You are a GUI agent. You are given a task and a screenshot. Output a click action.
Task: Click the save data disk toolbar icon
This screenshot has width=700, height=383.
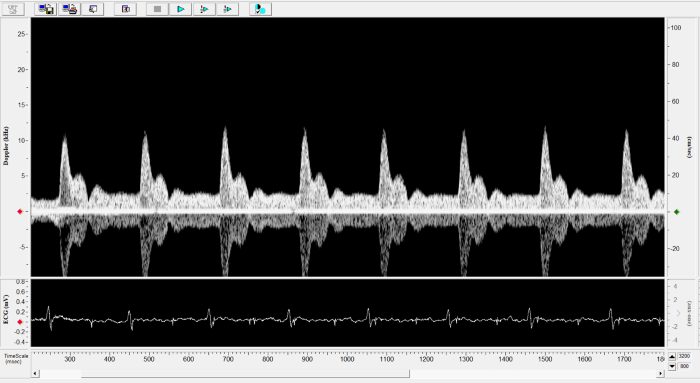point(46,9)
